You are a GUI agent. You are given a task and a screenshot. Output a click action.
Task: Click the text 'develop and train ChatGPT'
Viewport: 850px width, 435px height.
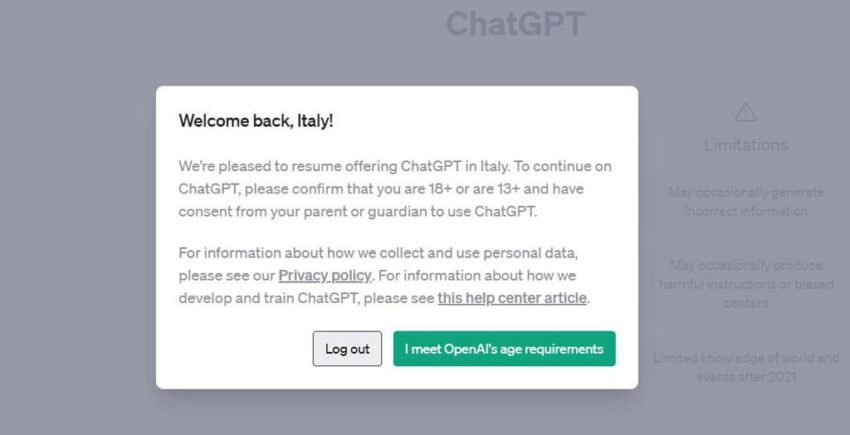(x=268, y=298)
